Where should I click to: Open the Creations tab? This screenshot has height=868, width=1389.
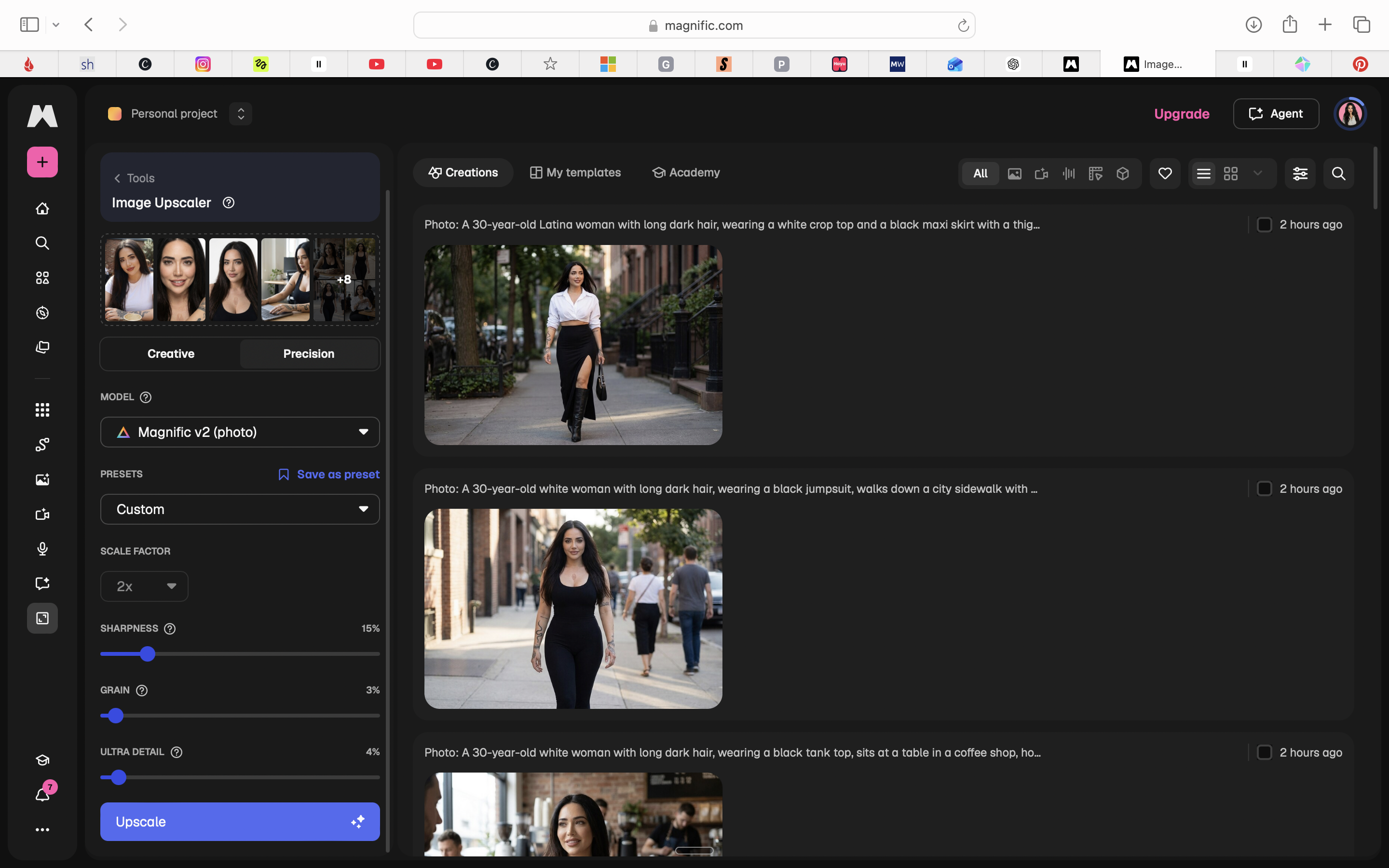tap(463, 173)
